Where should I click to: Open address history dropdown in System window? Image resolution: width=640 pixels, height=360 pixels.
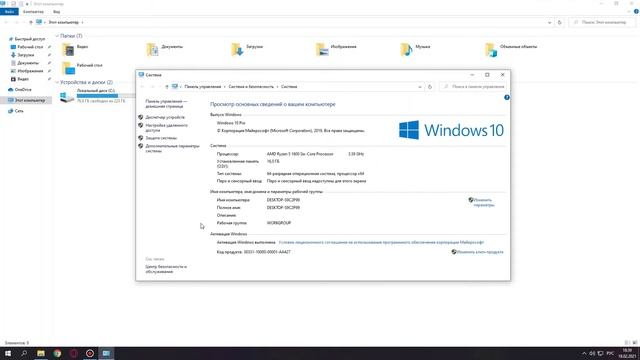click(x=420, y=87)
